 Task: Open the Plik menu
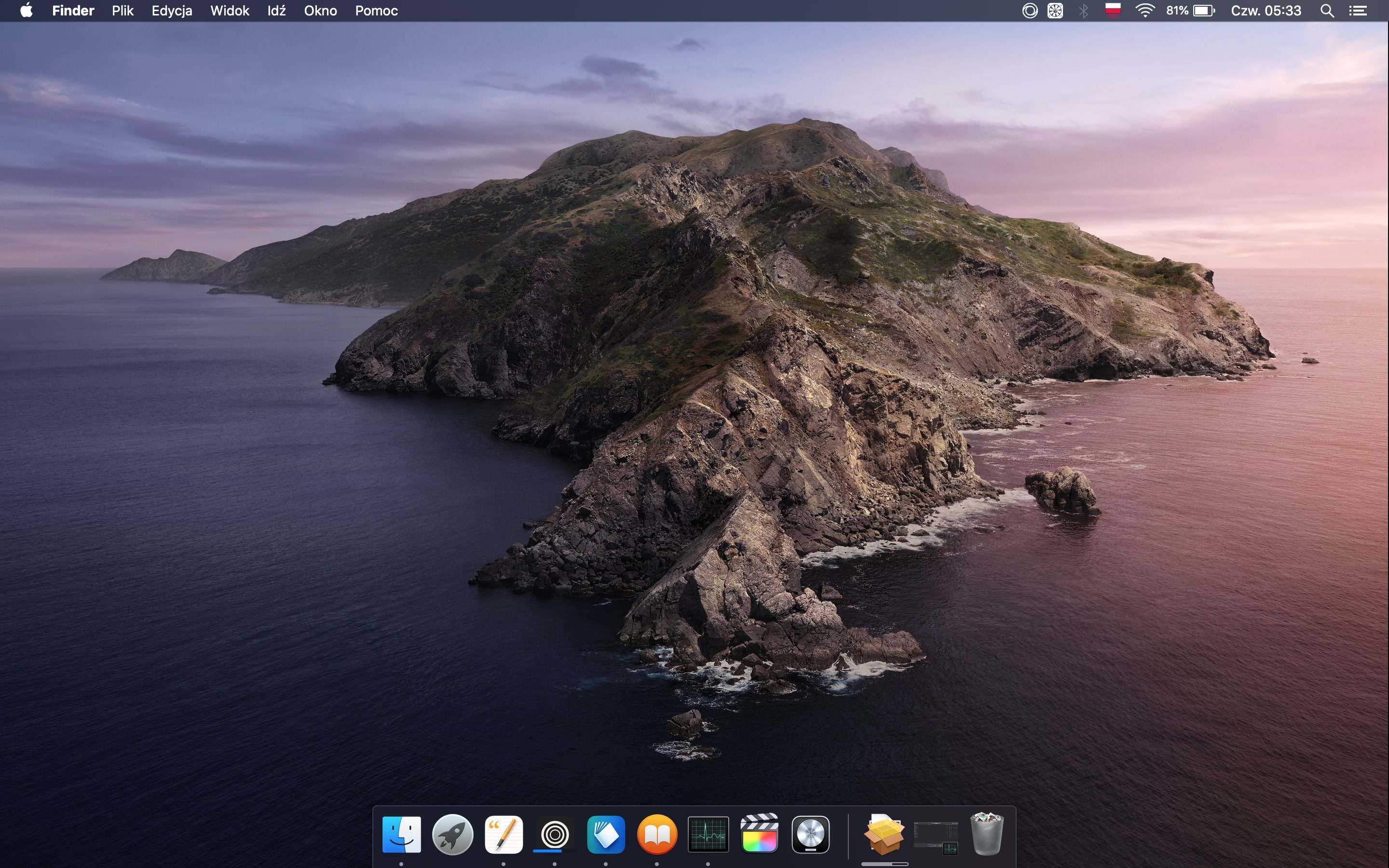[122, 10]
